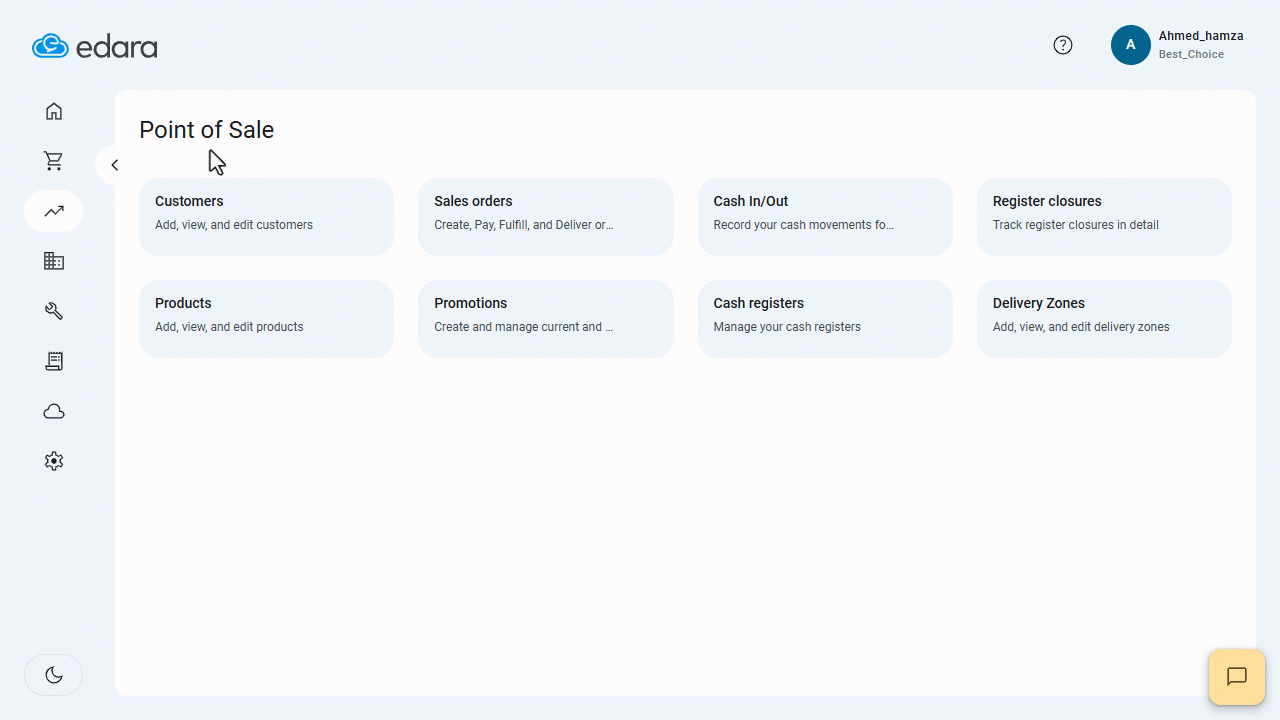Open the receipt sidebar icon
1280x720 pixels.
54,361
